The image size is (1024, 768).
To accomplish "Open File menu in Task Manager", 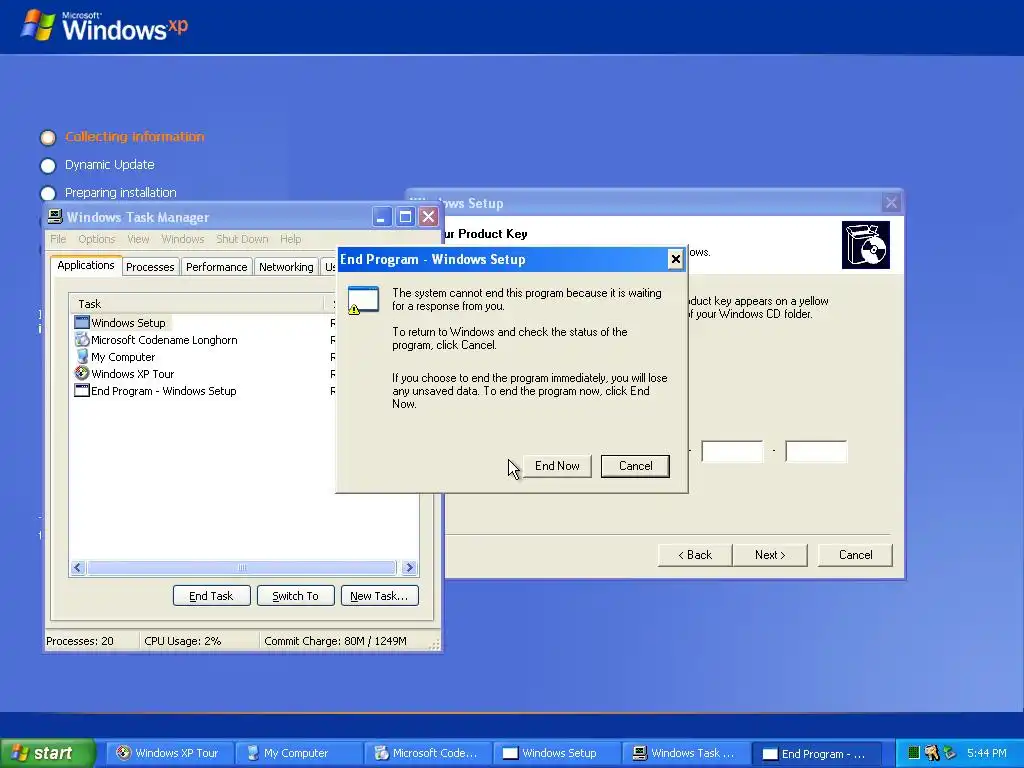I will click(x=58, y=239).
